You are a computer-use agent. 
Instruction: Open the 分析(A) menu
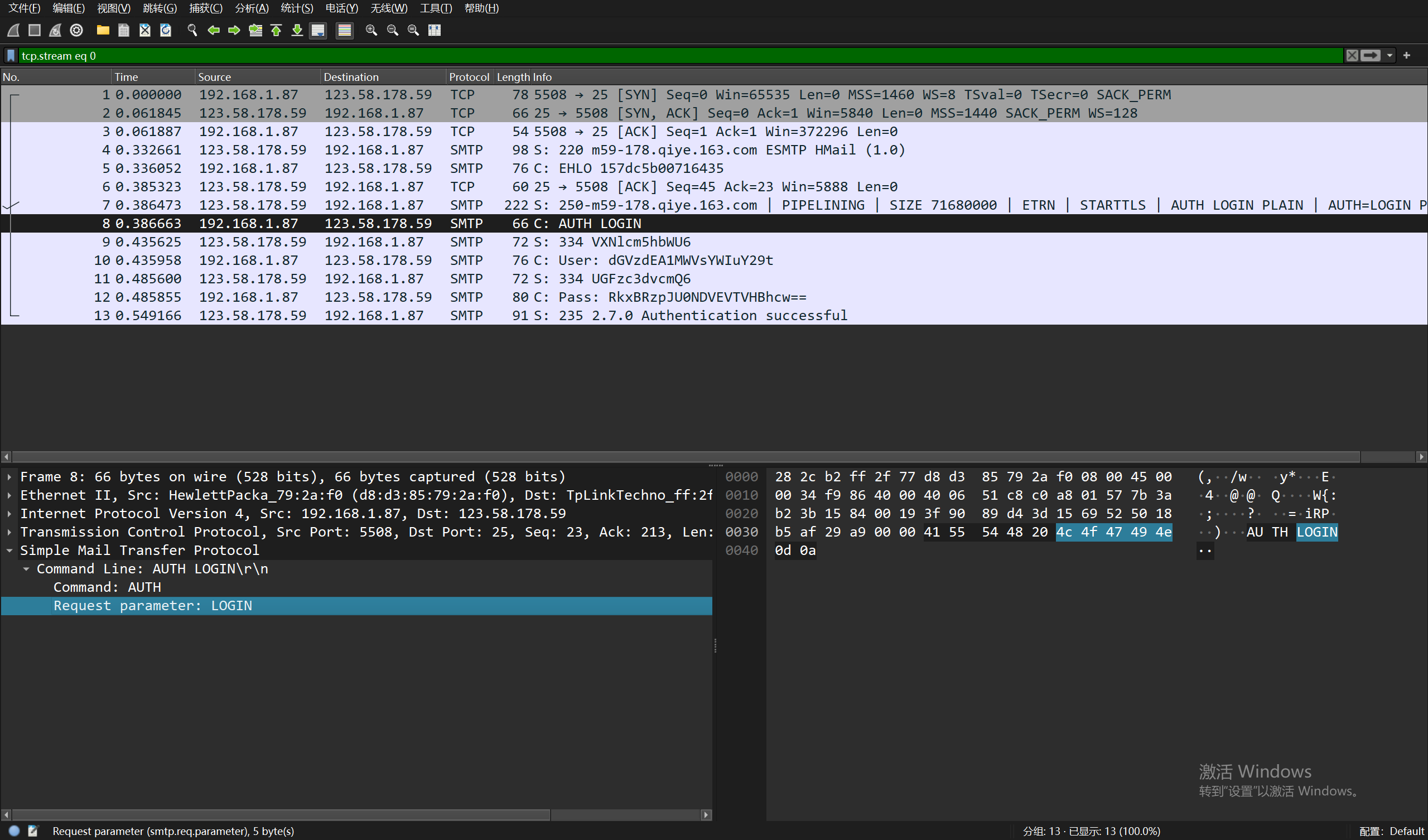(x=251, y=8)
